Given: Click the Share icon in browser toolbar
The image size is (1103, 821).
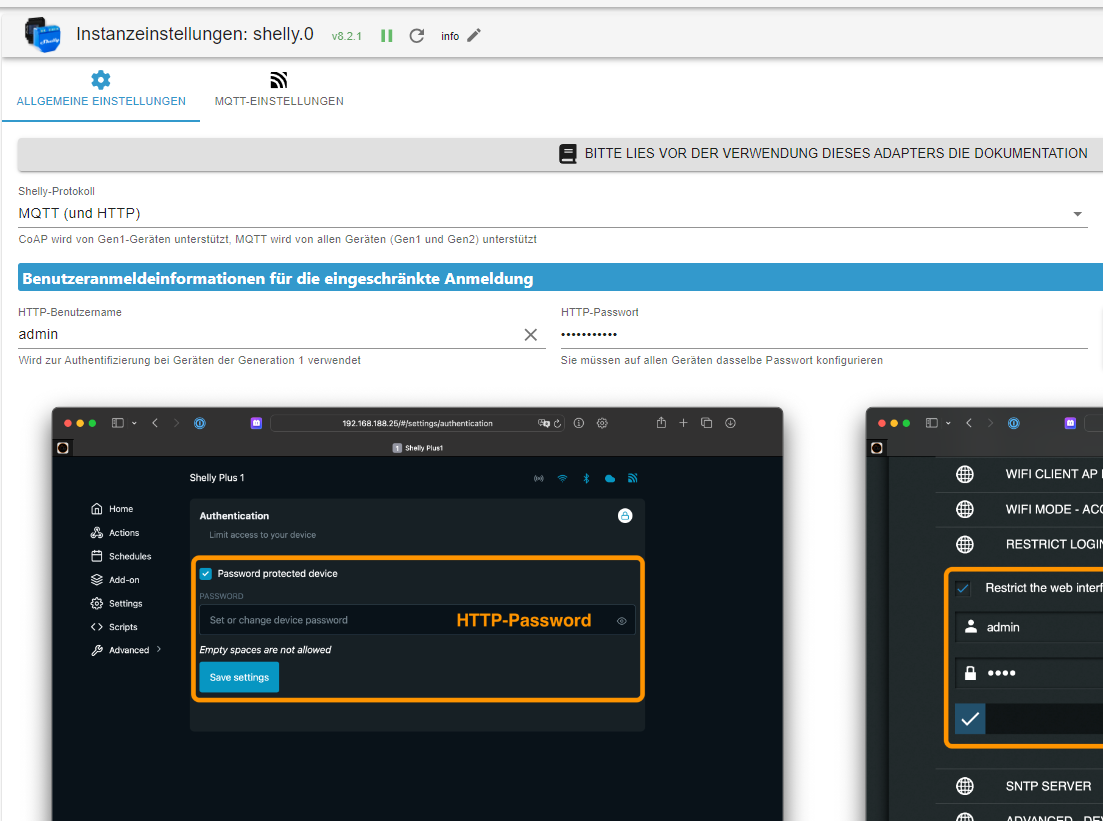Looking at the screenshot, I should (661, 422).
